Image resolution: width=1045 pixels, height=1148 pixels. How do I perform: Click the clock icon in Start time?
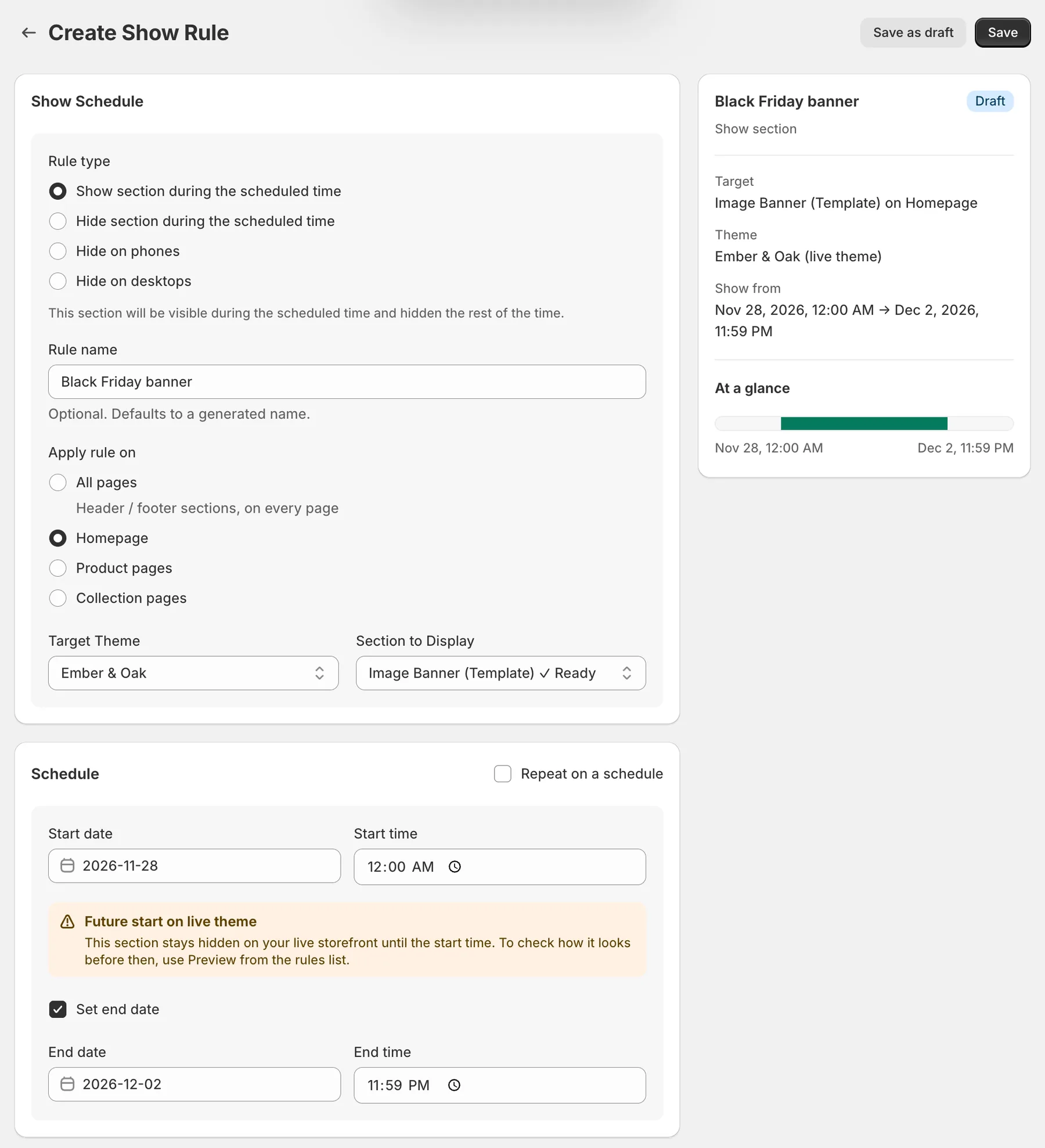click(455, 867)
